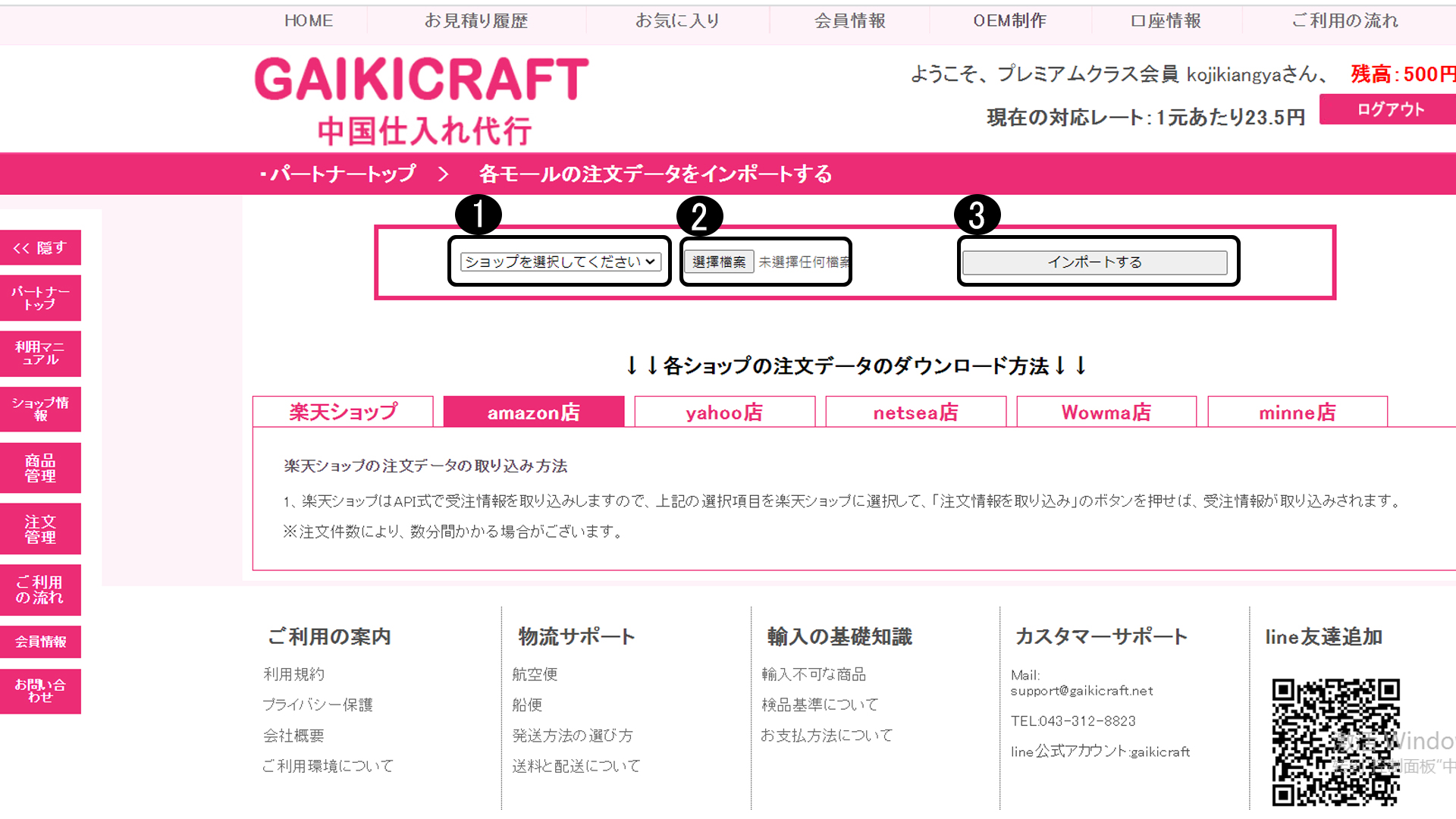Select the Wowma店 tab
The width and height of the screenshot is (1456, 819).
pos(1106,412)
